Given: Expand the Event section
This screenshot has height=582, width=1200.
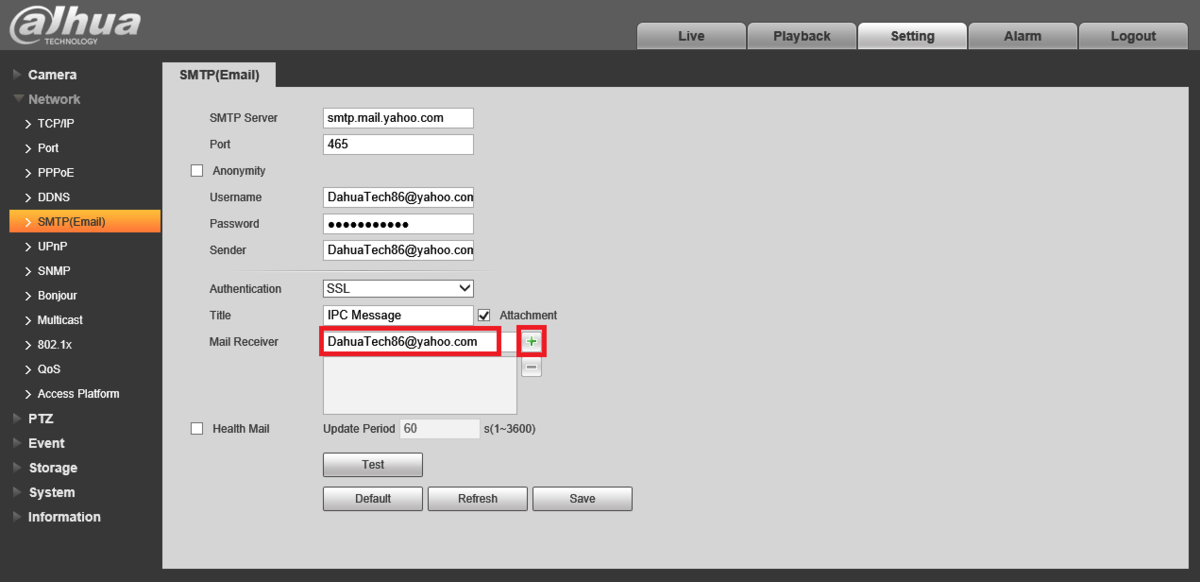Looking at the screenshot, I should (x=46, y=443).
